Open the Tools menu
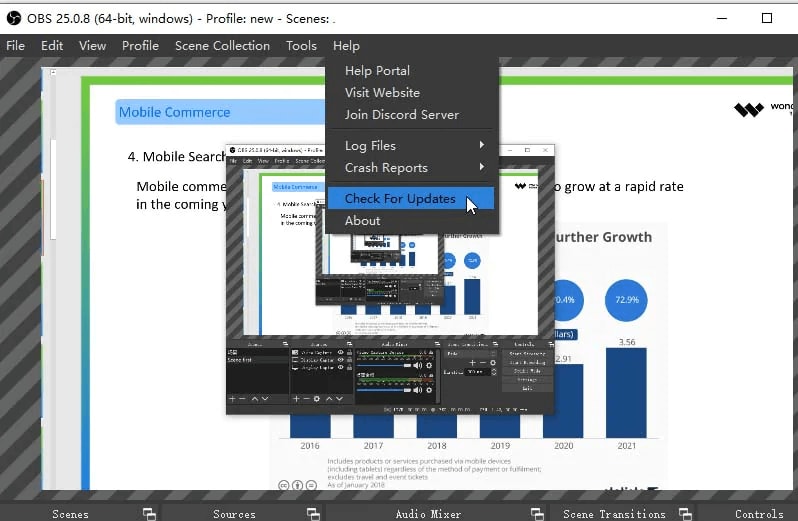The width and height of the screenshot is (798, 521). tap(301, 46)
